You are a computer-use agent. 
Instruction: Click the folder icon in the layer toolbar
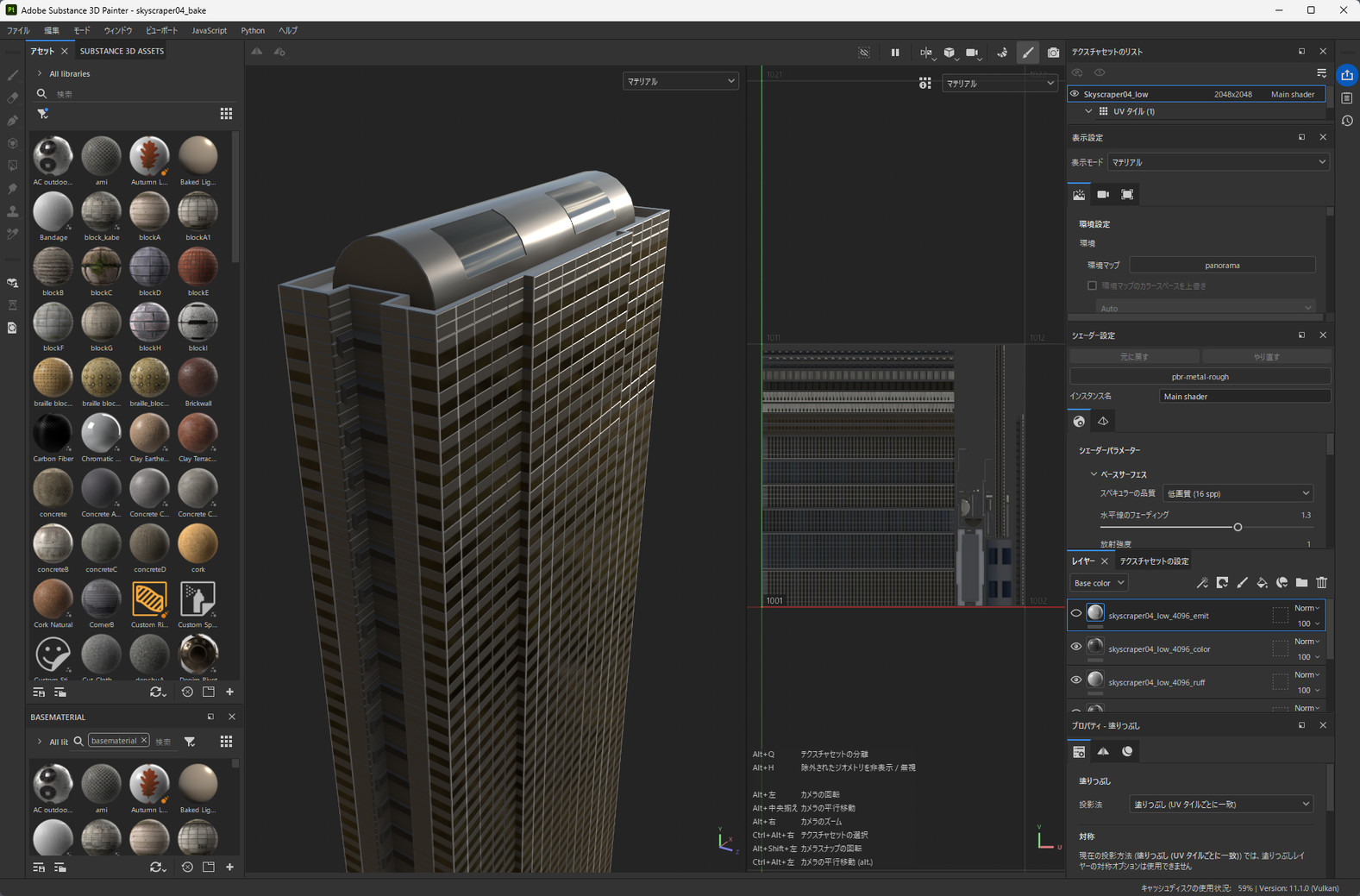pos(1301,583)
